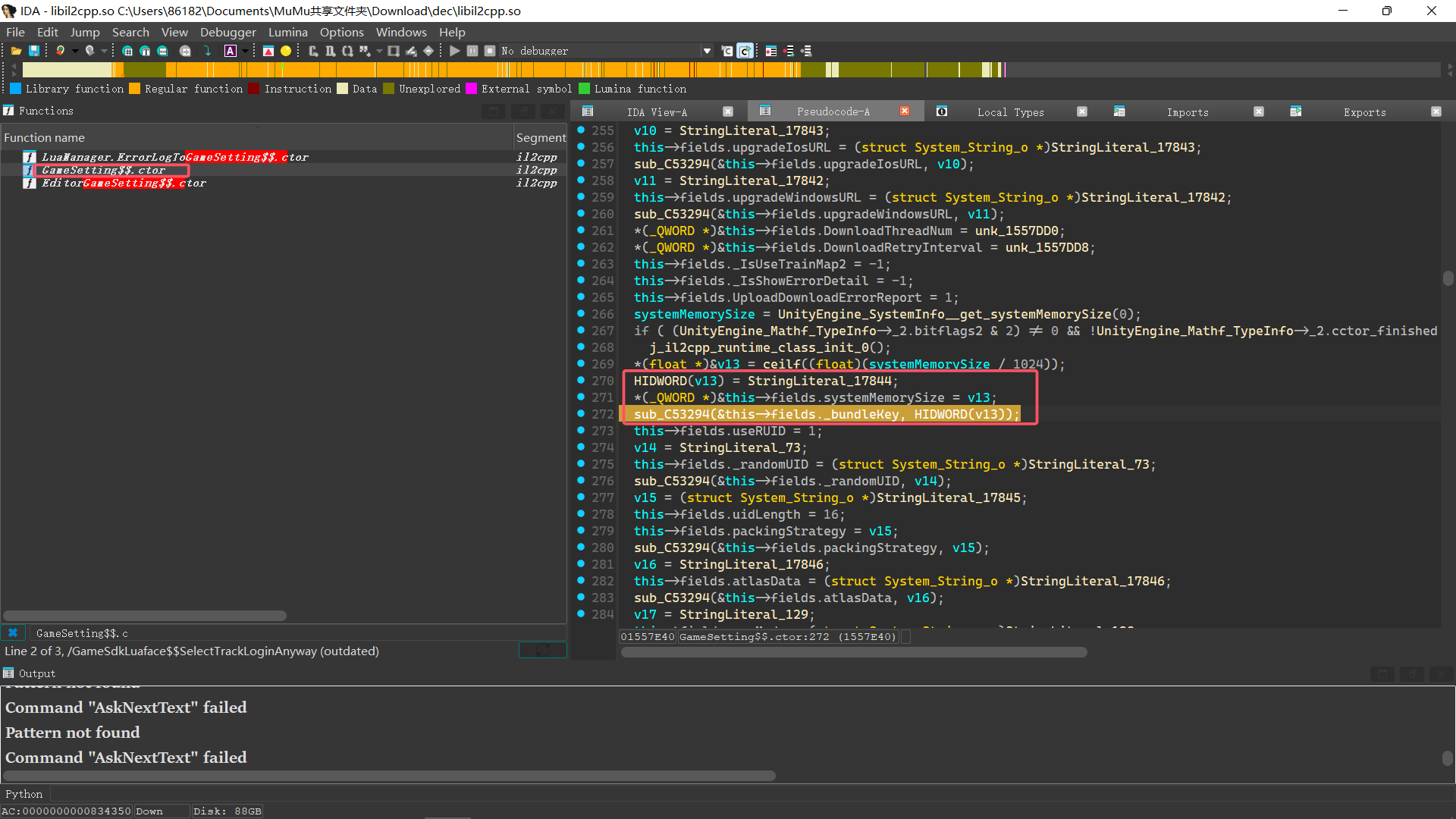Switch to the IDA View-A tab

pyautogui.click(x=657, y=111)
